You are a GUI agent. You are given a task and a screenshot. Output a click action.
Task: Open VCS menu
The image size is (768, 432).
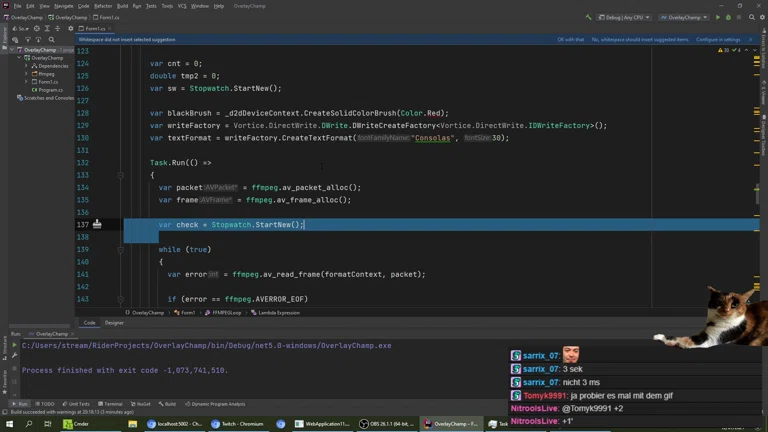[182, 6]
